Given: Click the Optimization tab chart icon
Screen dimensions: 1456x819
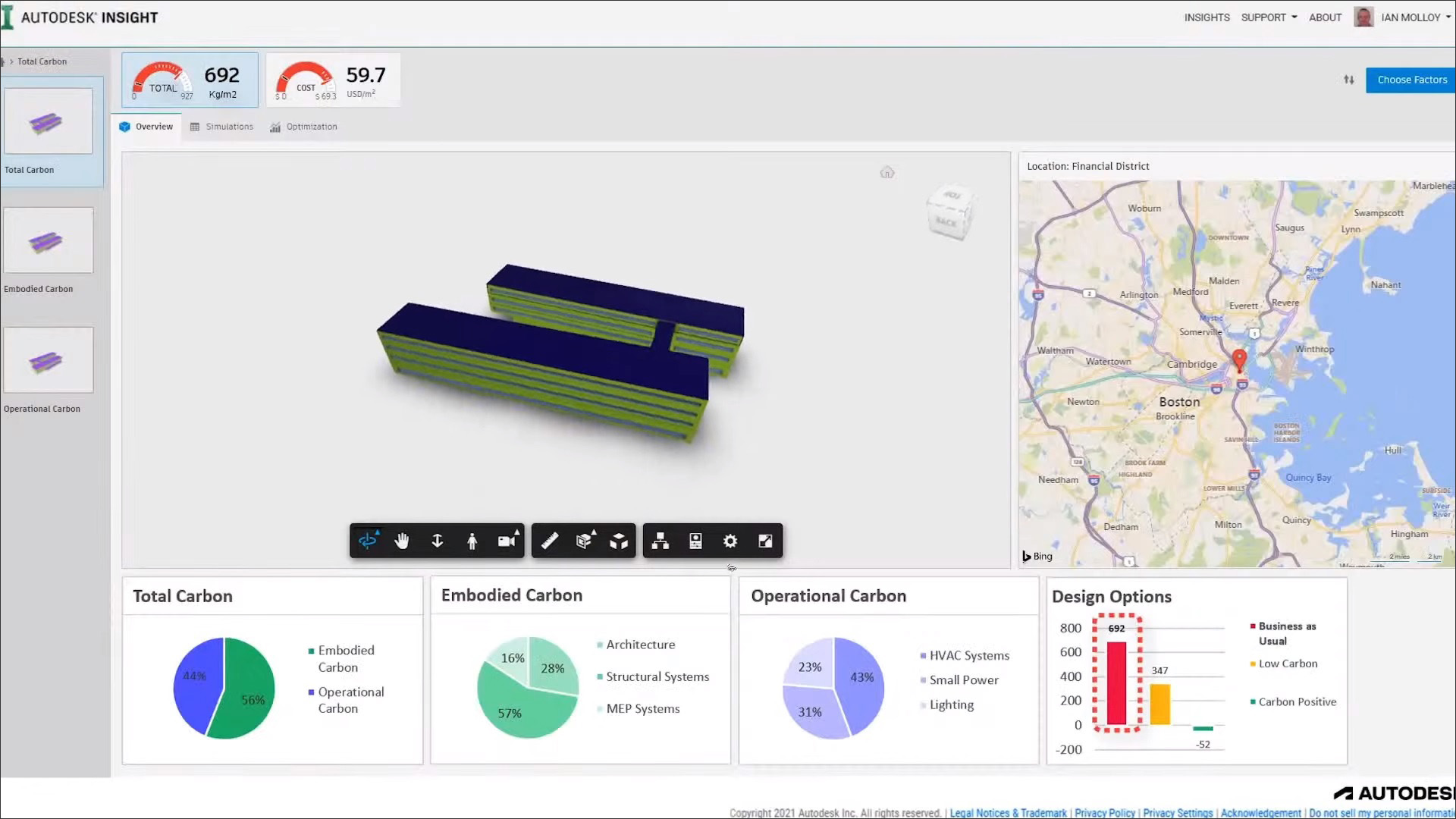Looking at the screenshot, I should (x=275, y=127).
